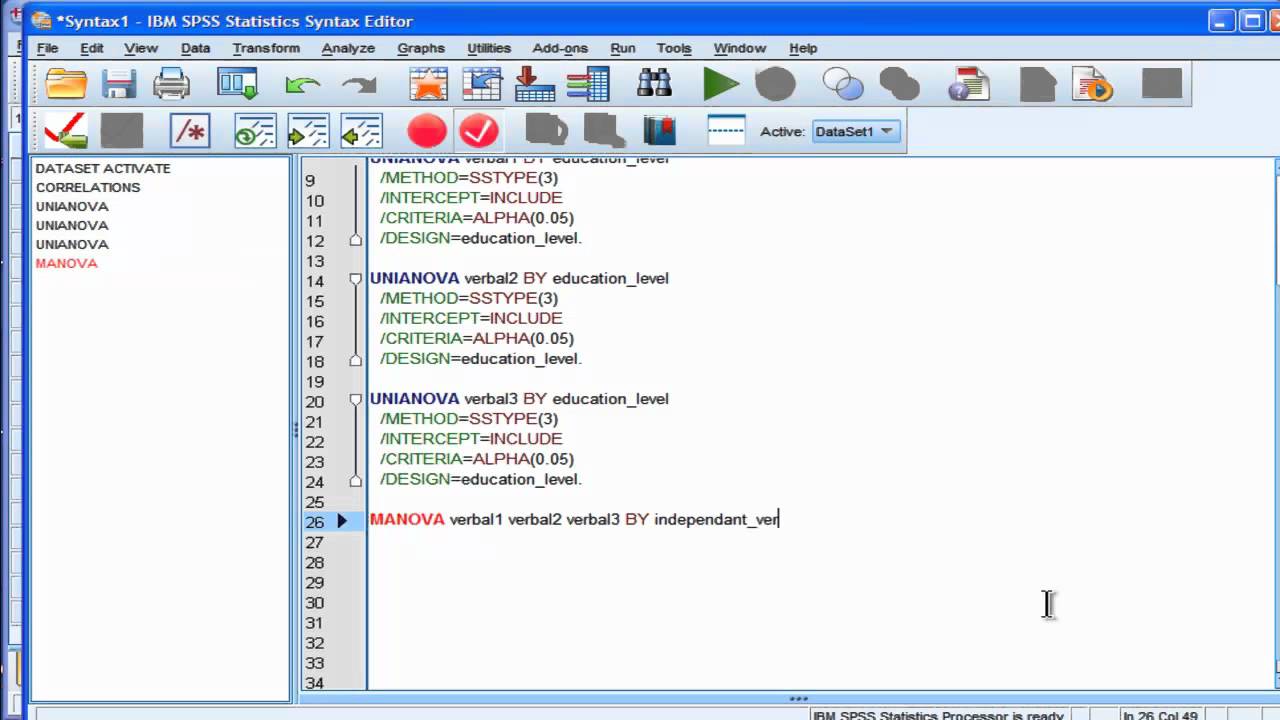Click the Outdent syntax left-arrow icon

point(361,131)
